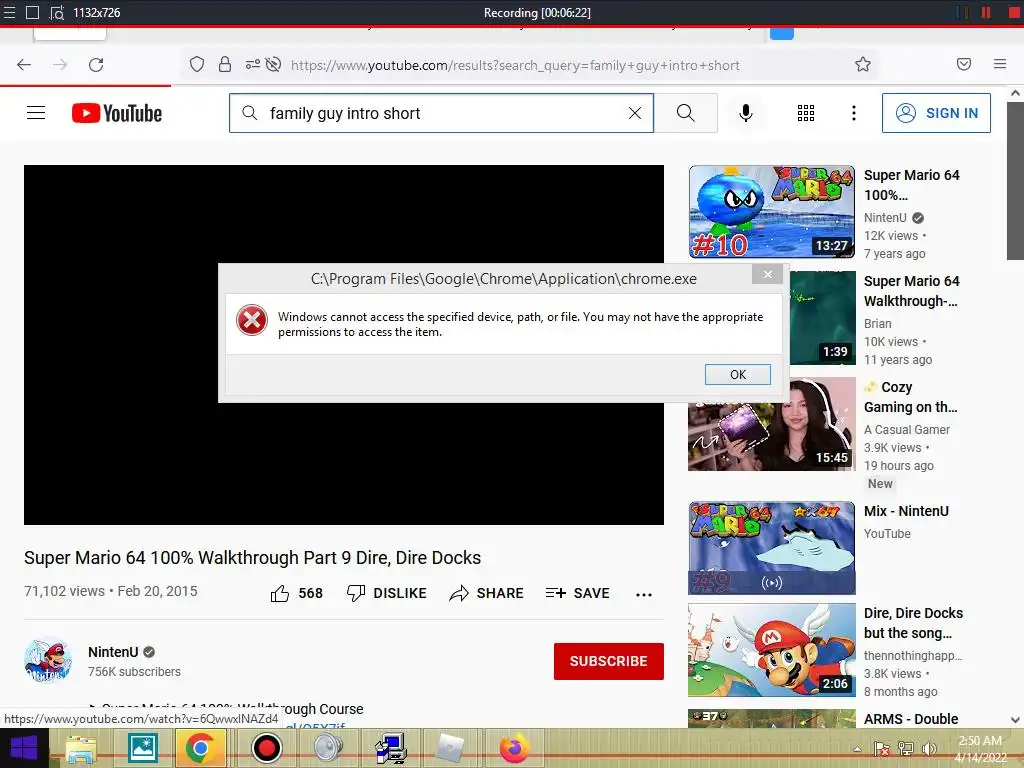Click the taskbar clock 2:50 AM
Viewport: 1024px width, 768px height.
pyautogui.click(x=980, y=741)
